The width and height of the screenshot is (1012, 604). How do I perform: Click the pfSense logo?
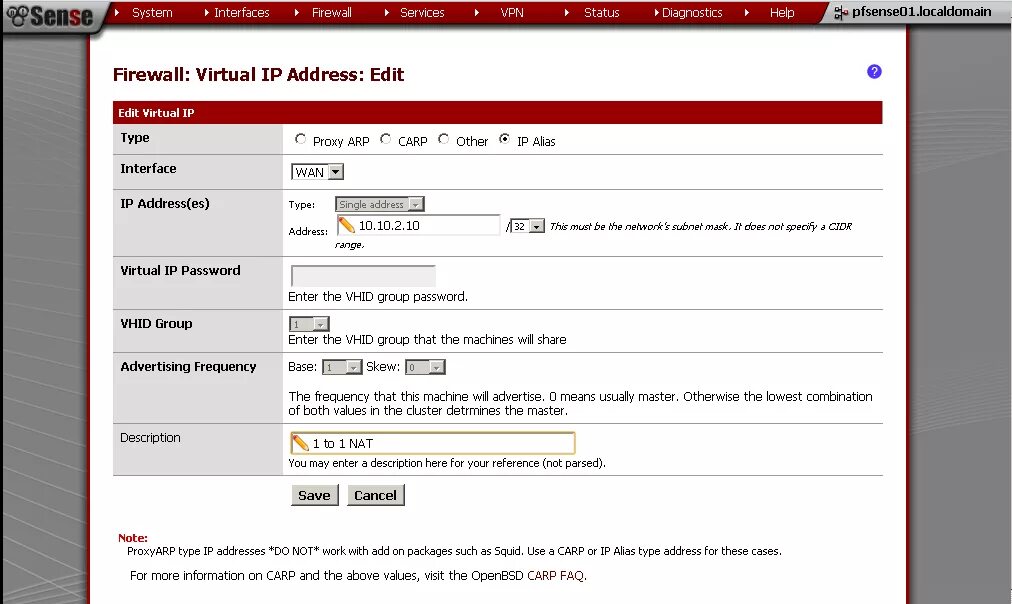click(50, 15)
